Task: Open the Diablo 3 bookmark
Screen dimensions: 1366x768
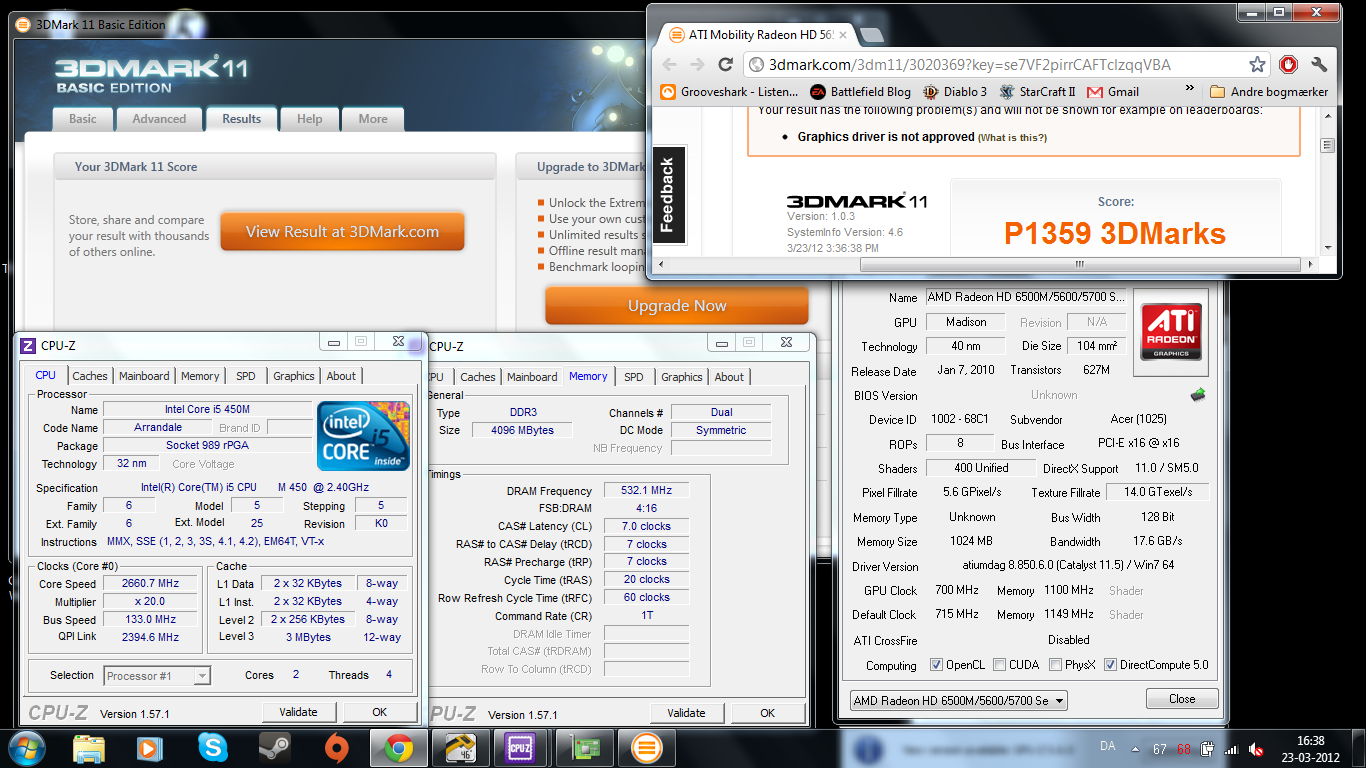Action: coord(954,91)
